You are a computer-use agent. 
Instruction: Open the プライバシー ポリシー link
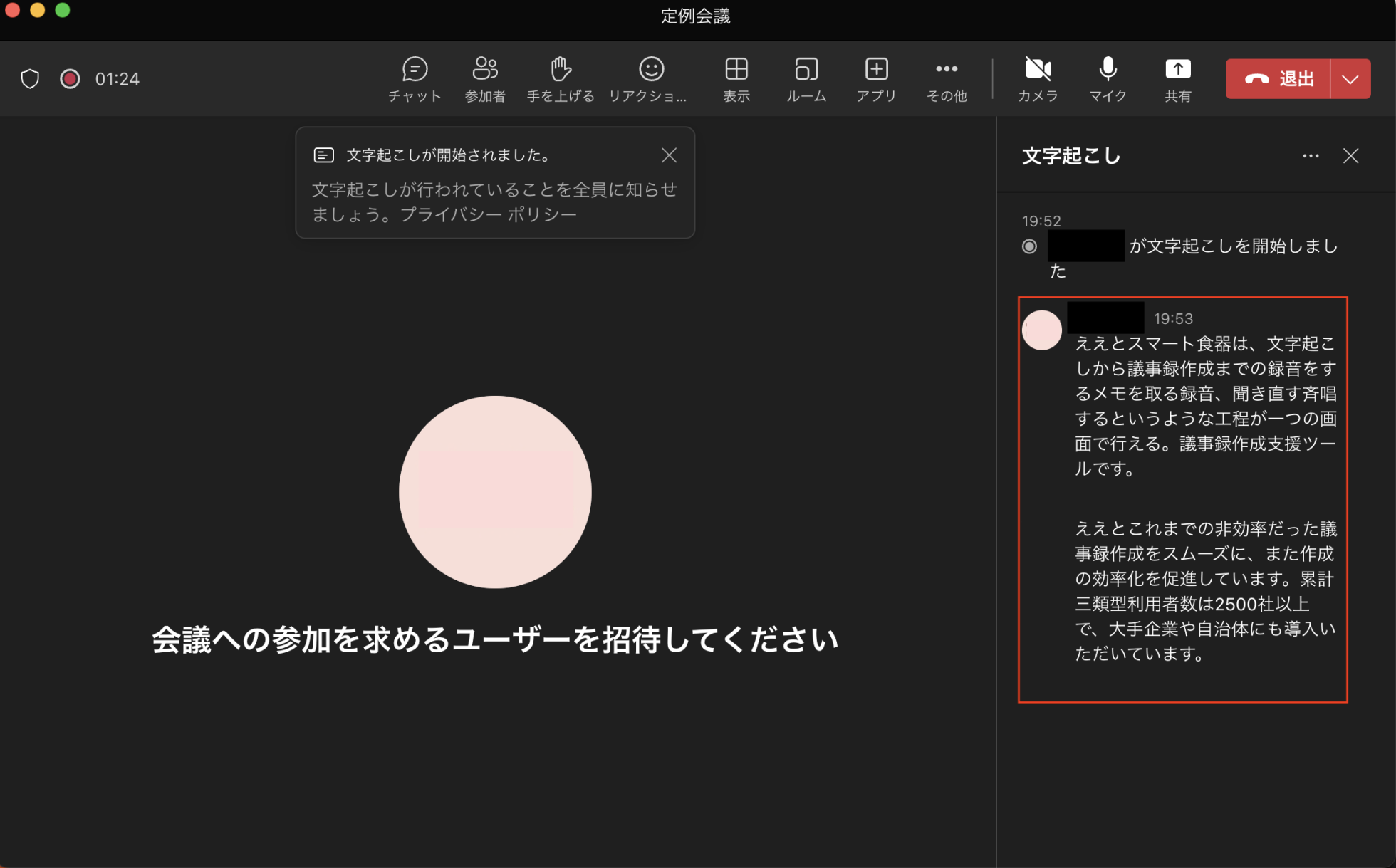click(488, 214)
